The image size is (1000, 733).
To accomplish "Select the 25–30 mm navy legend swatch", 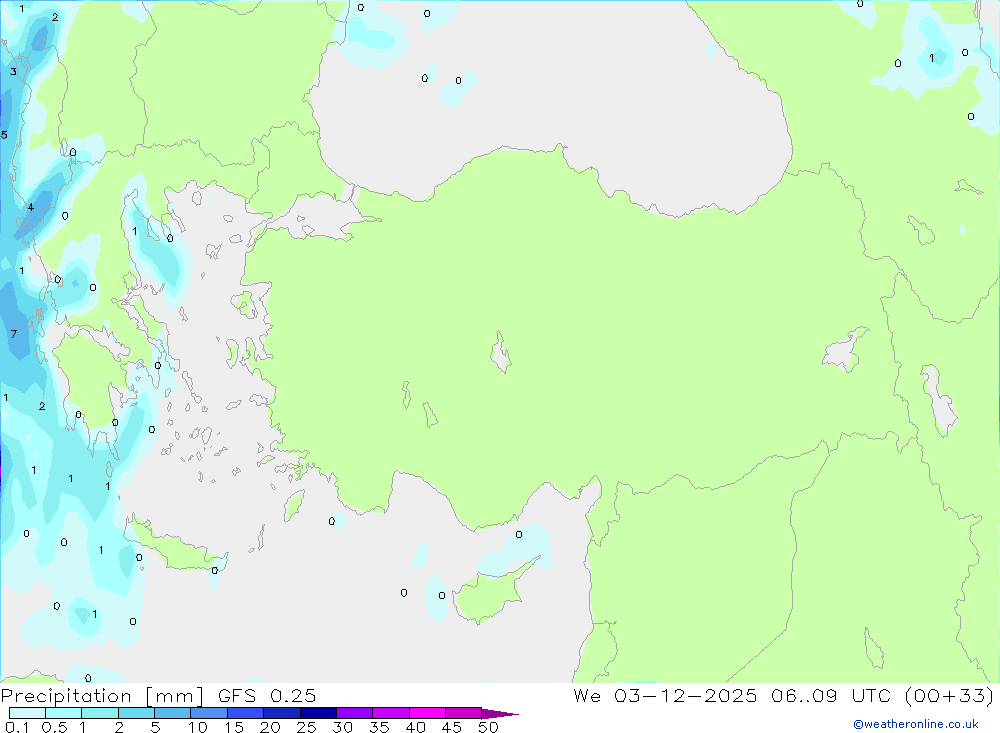I will tap(318, 713).
